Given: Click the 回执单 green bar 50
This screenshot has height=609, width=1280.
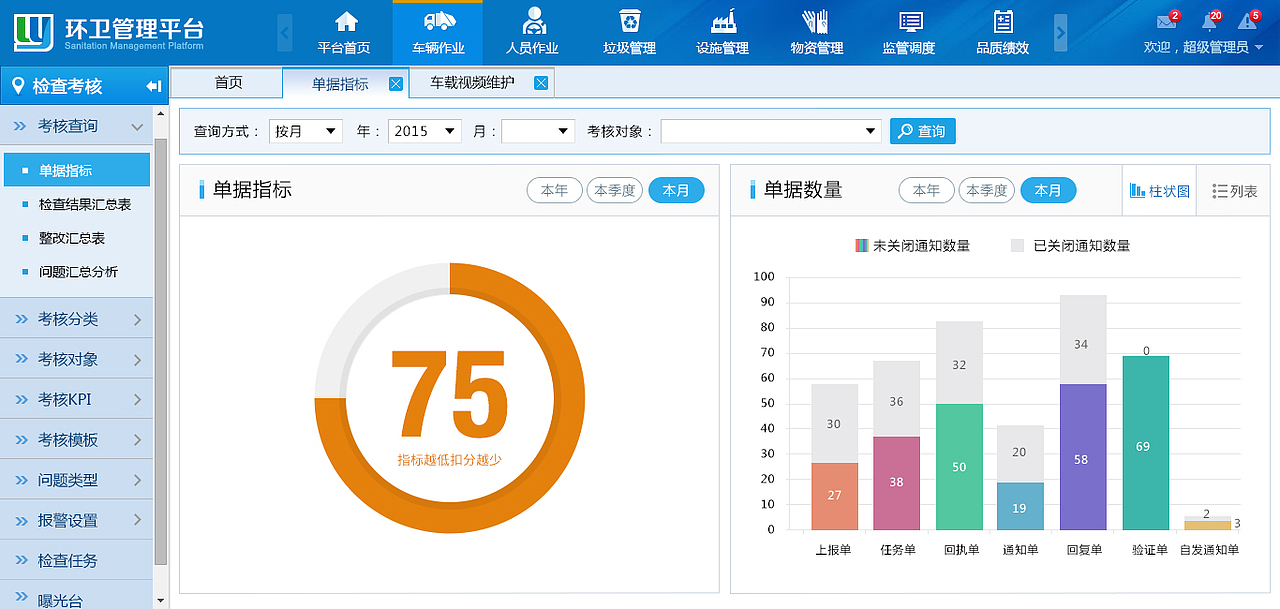Looking at the screenshot, I should point(959,467).
